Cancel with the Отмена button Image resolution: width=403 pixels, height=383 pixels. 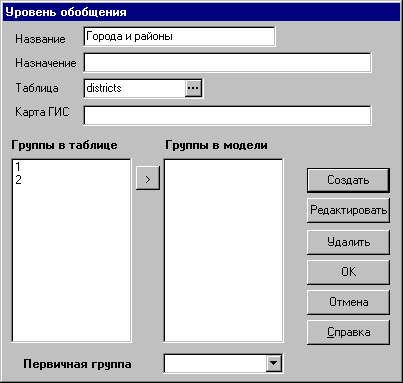click(348, 302)
